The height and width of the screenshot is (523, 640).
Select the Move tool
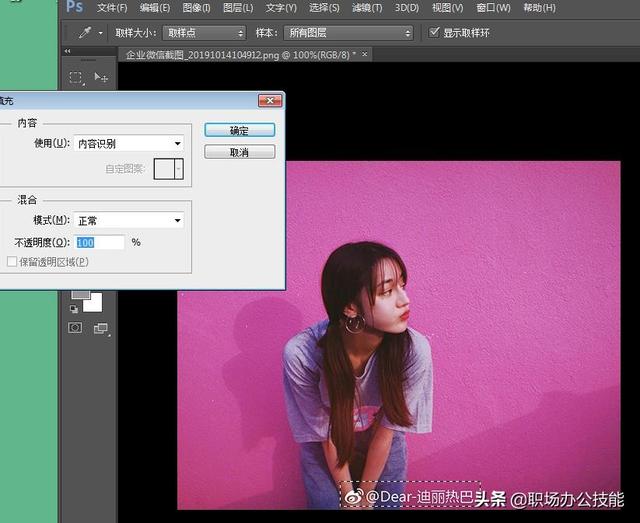pos(100,77)
